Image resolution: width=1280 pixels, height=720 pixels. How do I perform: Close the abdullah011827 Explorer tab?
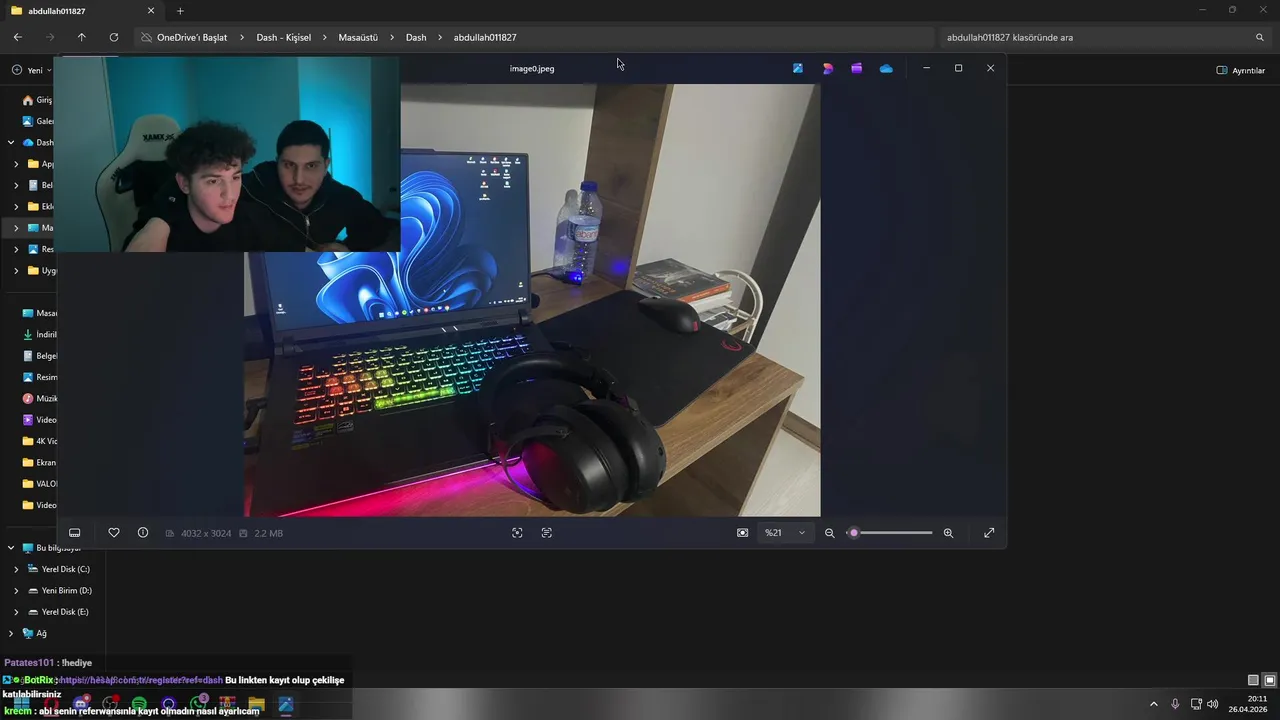coord(151,11)
